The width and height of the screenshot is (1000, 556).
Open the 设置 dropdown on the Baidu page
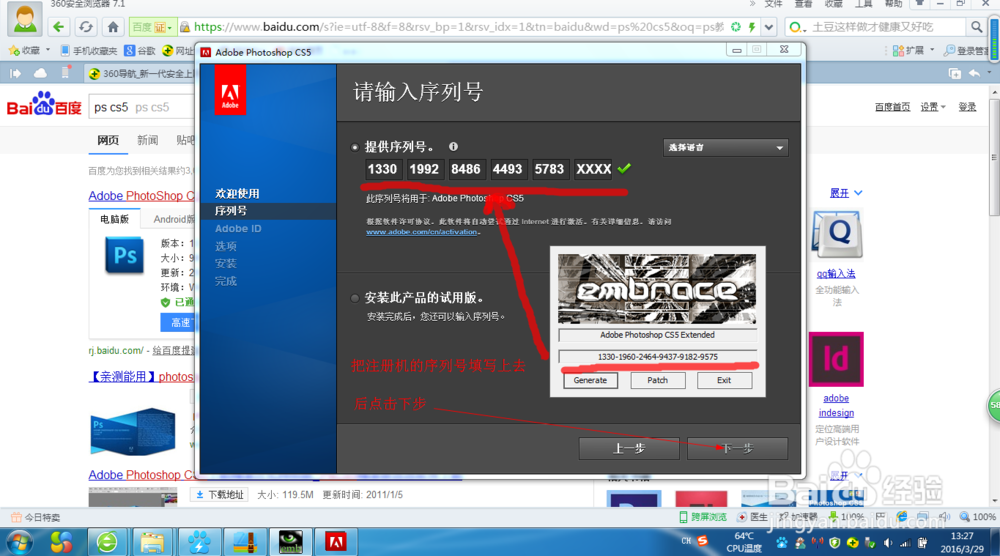pos(932,107)
